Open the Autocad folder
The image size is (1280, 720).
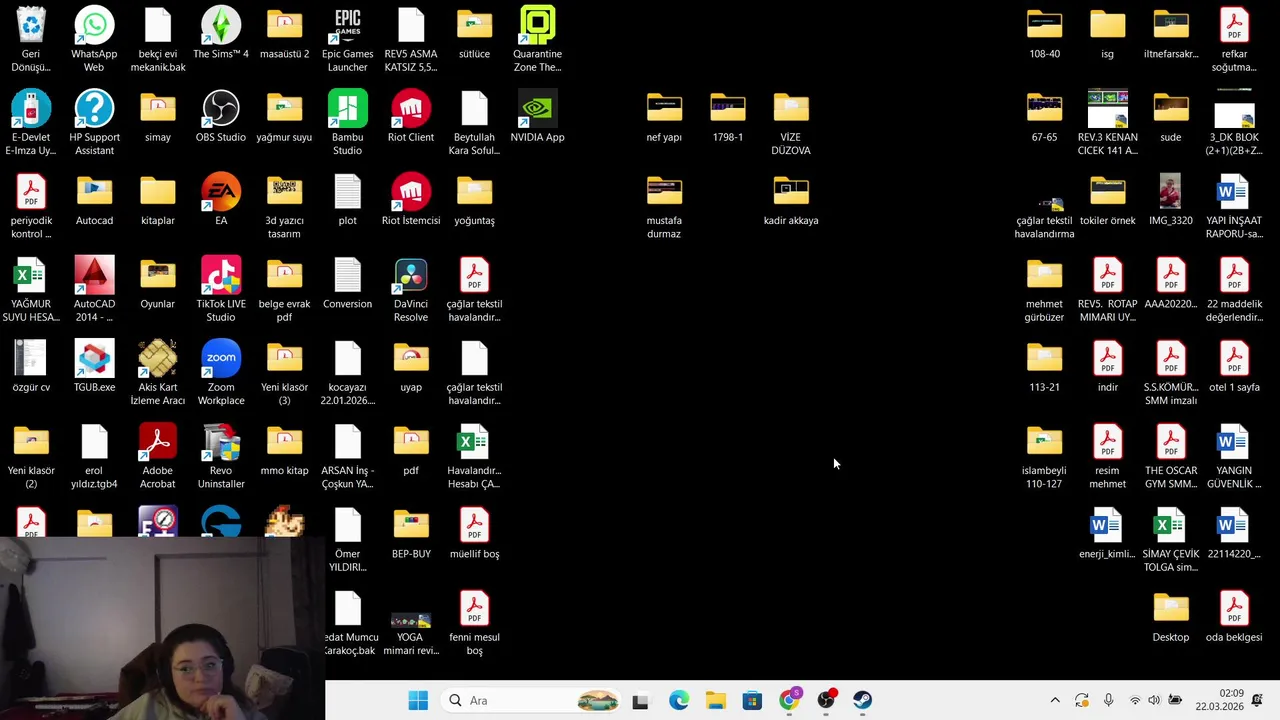(94, 191)
